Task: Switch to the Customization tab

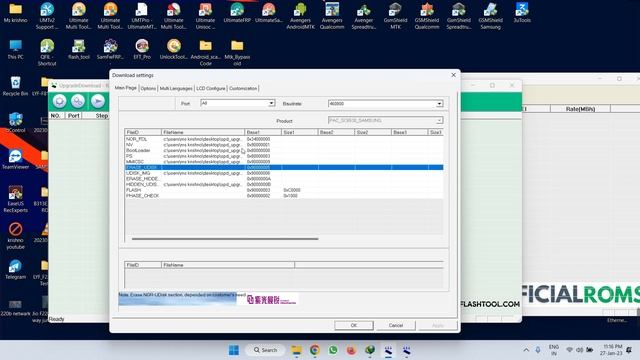Action: [x=243, y=88]
